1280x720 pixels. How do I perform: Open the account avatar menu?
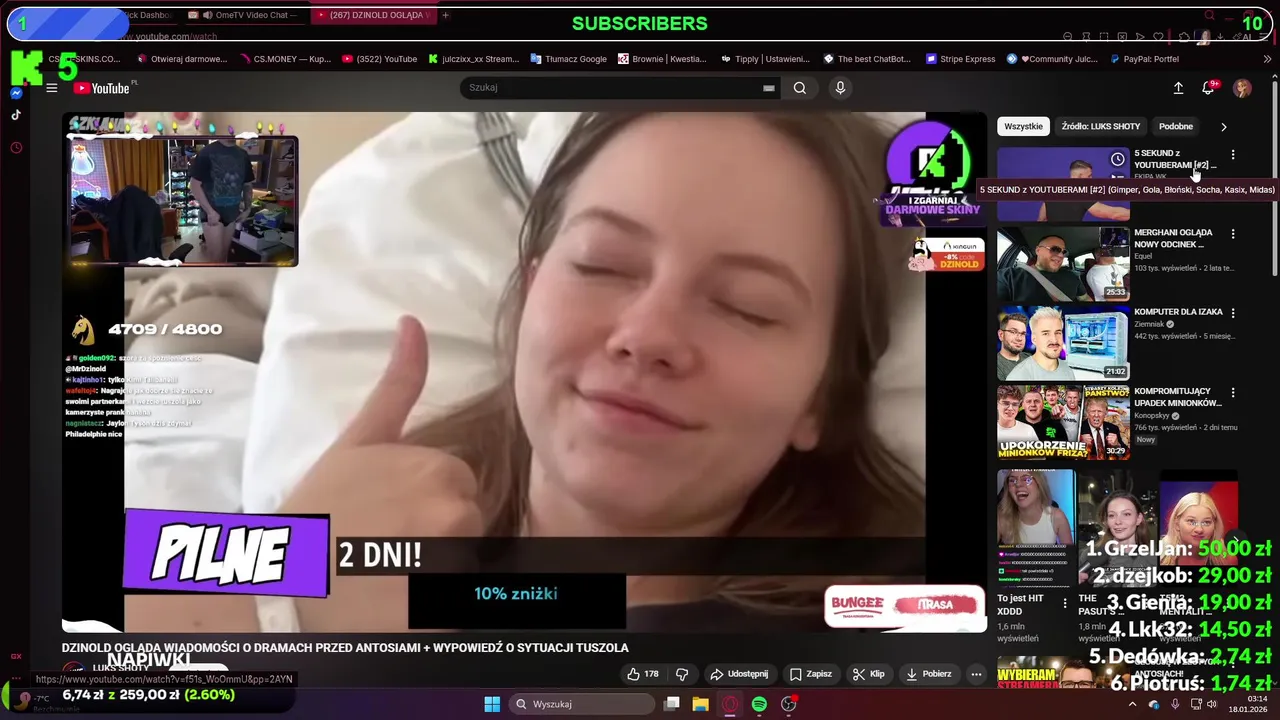[1242, 88]
